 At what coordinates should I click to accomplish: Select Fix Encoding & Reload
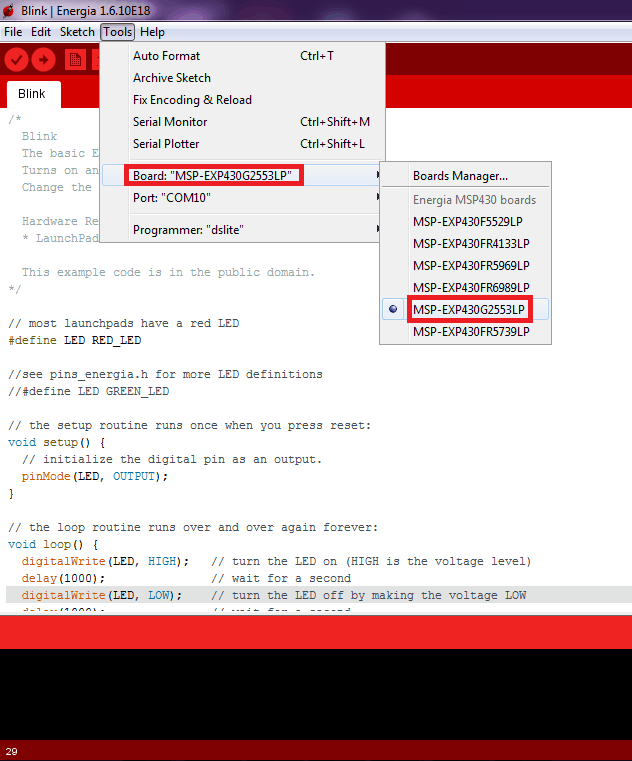click(x=192, y=100)
